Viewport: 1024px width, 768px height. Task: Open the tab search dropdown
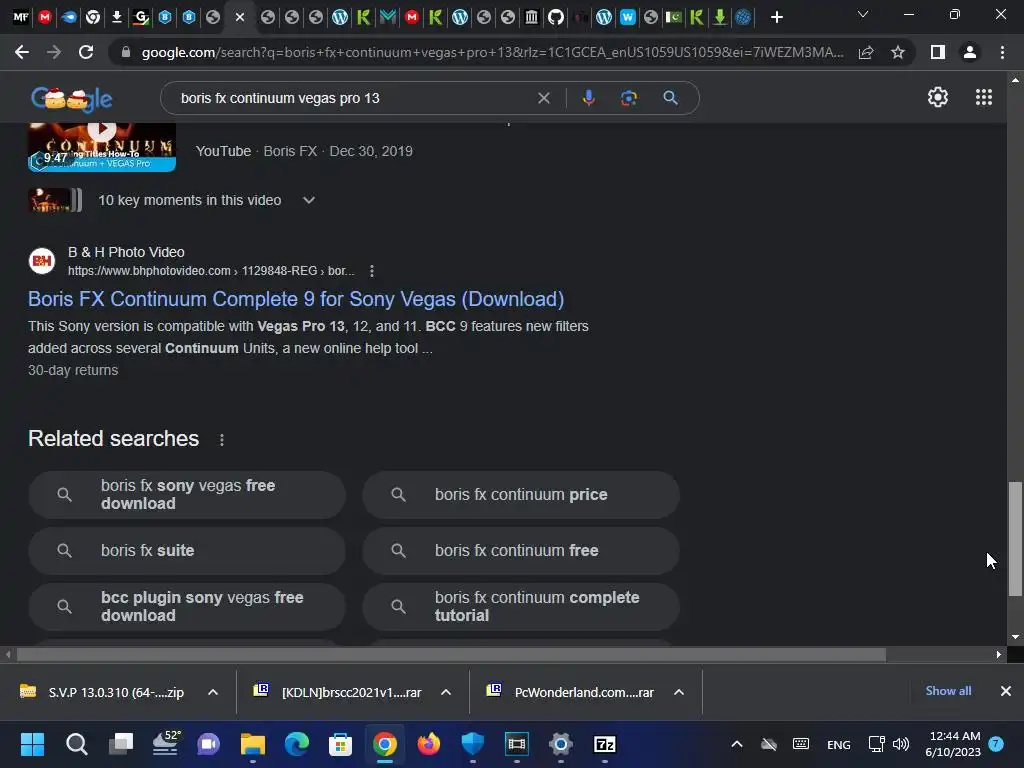coord(863,14)
